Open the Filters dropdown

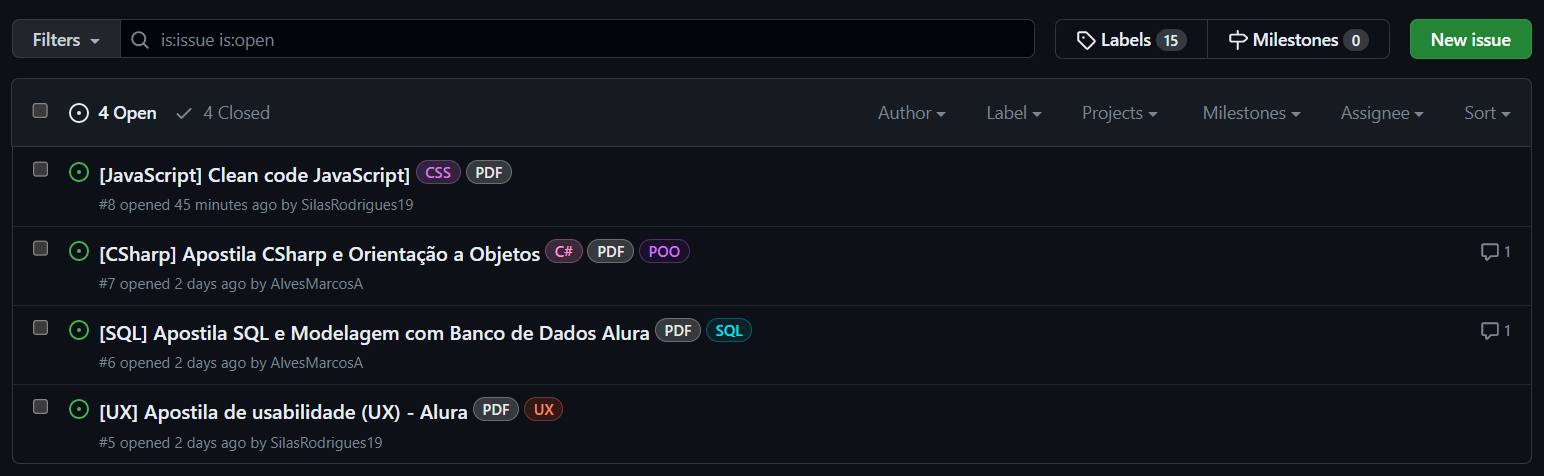pyautogui.click(x=66, y=40)
